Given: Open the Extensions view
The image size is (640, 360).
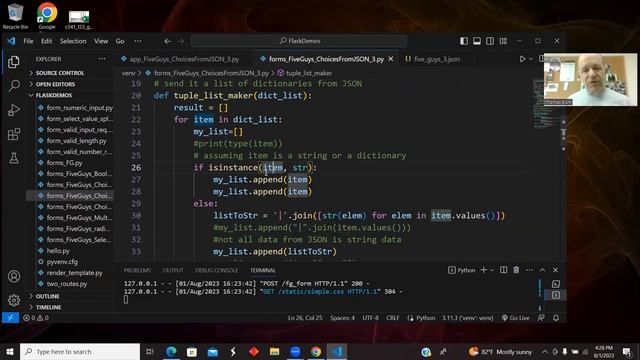Looking at the screenshot, I should [14, 134].
